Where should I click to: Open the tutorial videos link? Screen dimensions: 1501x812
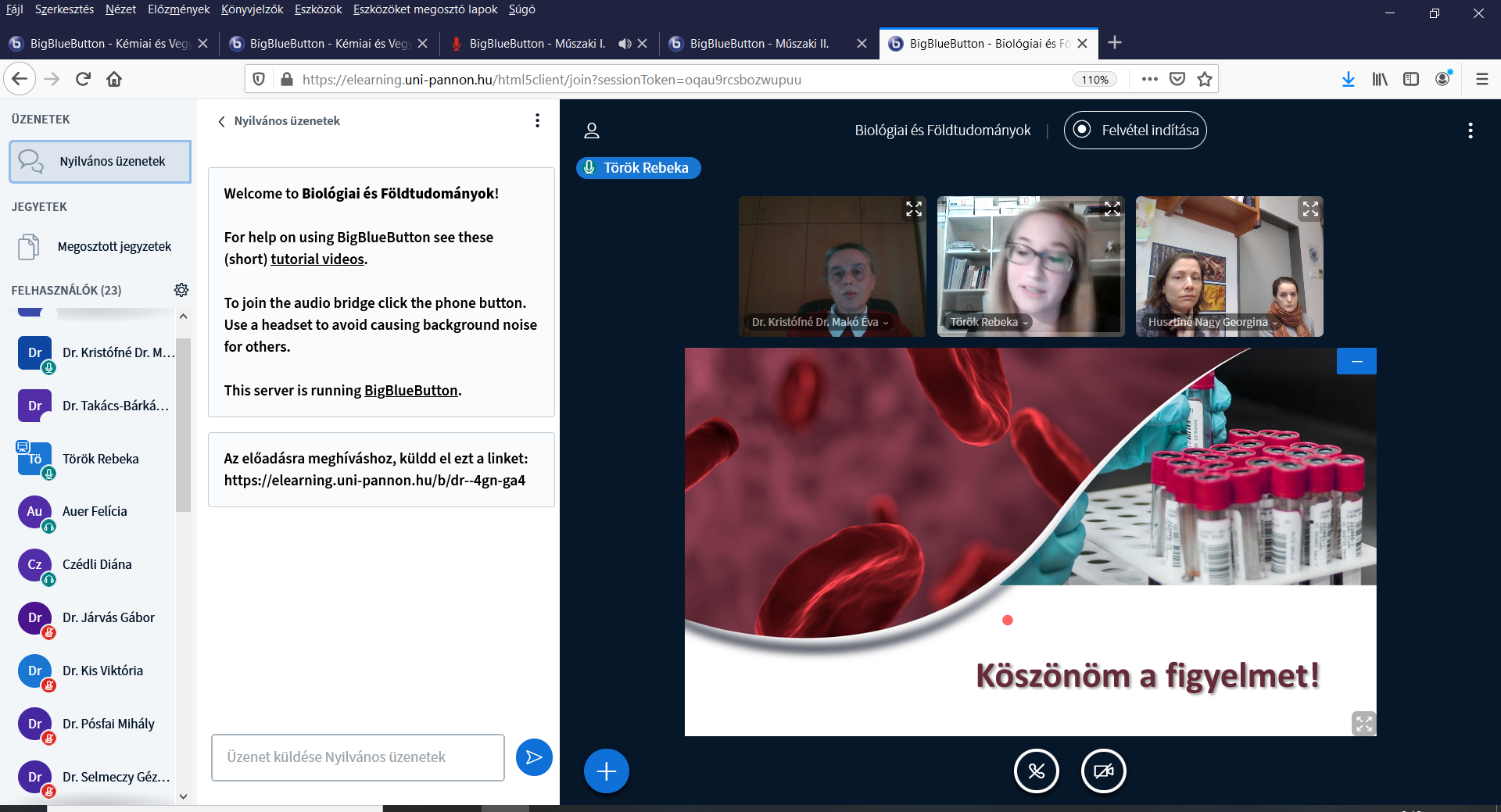click(x=317, y=259)
